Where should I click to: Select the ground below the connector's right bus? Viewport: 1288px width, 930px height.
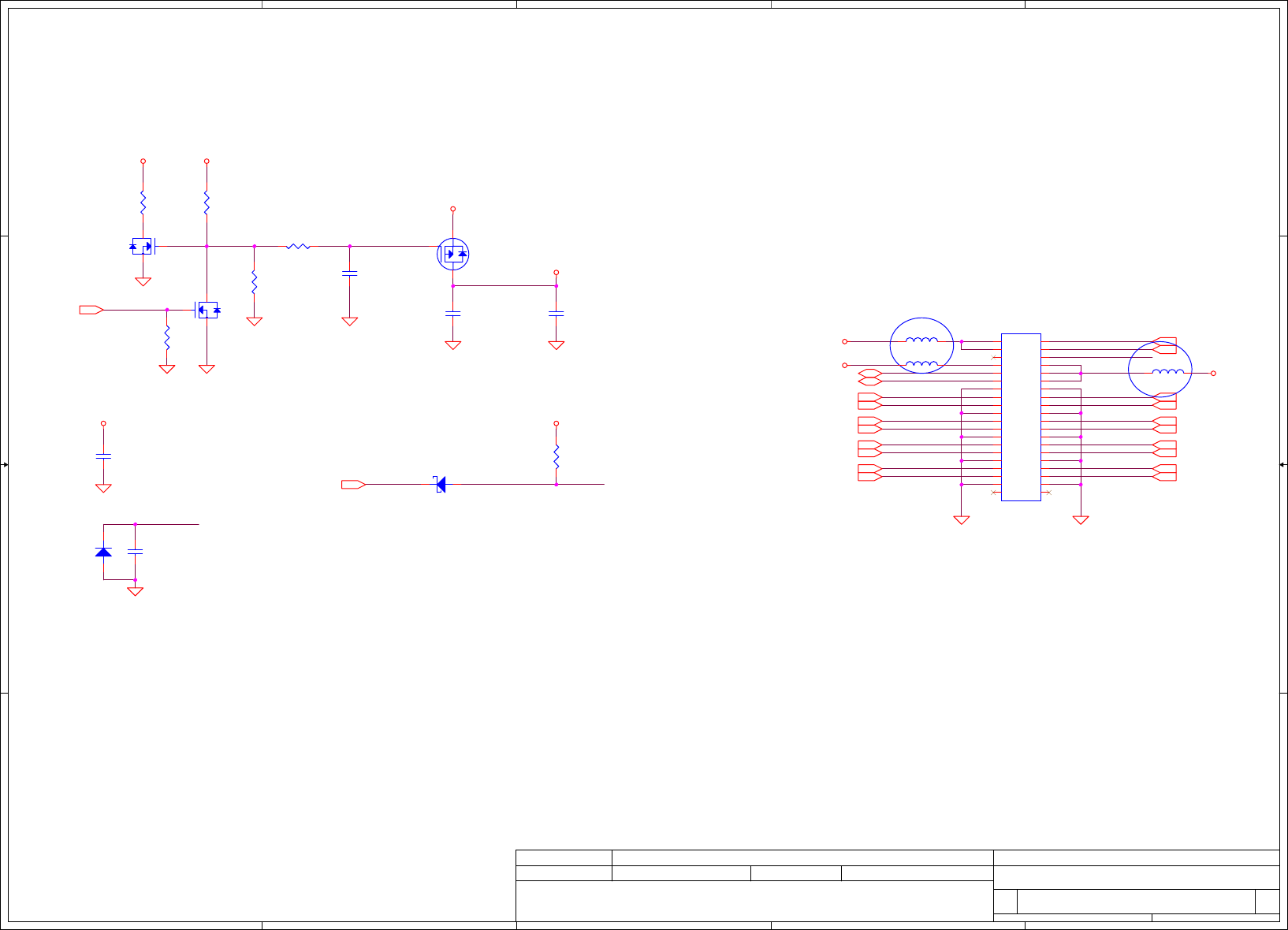coord(1081,519)
